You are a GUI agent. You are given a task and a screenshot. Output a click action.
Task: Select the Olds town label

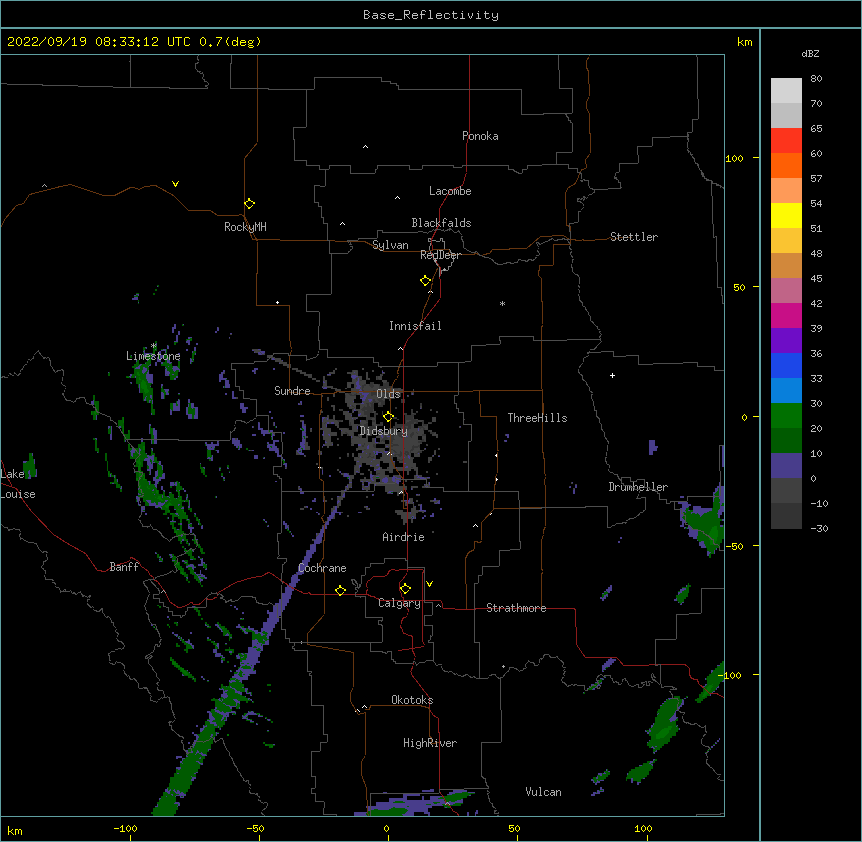click(x=388, y=394)
